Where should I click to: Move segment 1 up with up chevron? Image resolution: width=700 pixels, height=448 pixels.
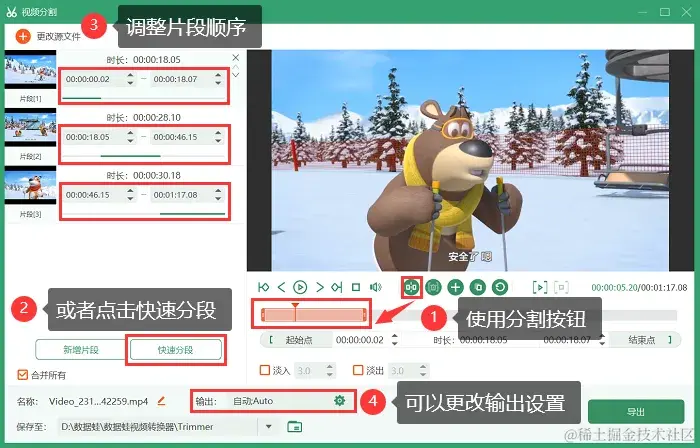pyautogui.click(x=236, y=67)
